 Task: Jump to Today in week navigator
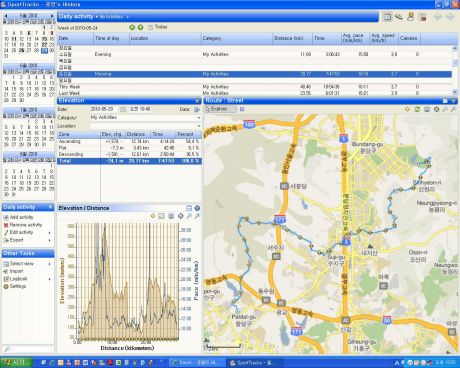coord(158,27)
